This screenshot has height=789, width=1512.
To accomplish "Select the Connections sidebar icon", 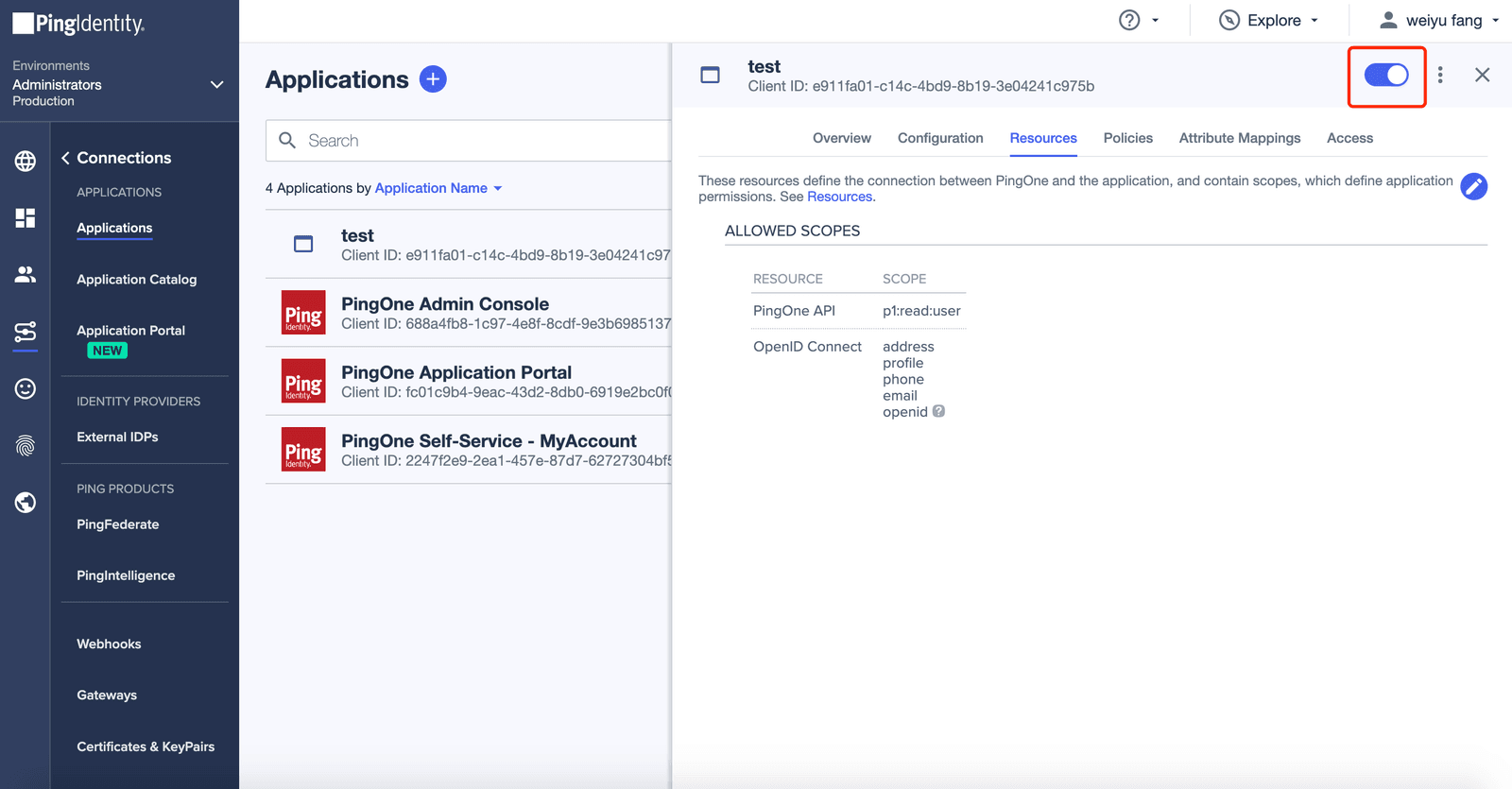I will coord(26,332).
